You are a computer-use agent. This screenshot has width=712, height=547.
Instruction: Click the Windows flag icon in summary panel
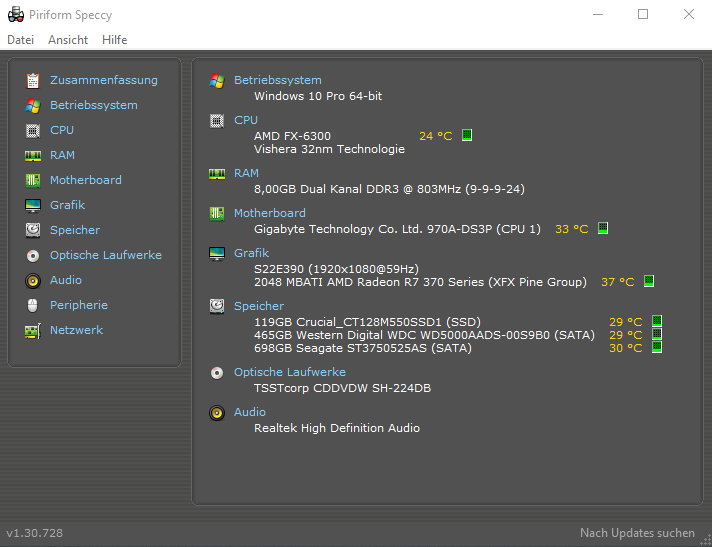pyautogui.click(x=217, y=81)
